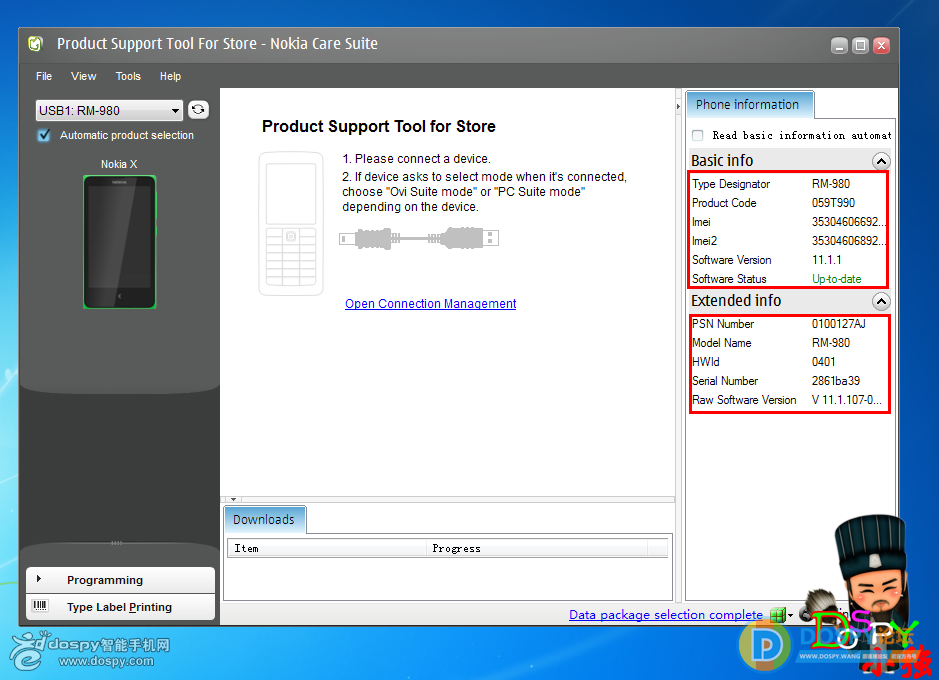Click the barcode icon next to Type Label Printing
939x680 pixels.
click(40, 606)
